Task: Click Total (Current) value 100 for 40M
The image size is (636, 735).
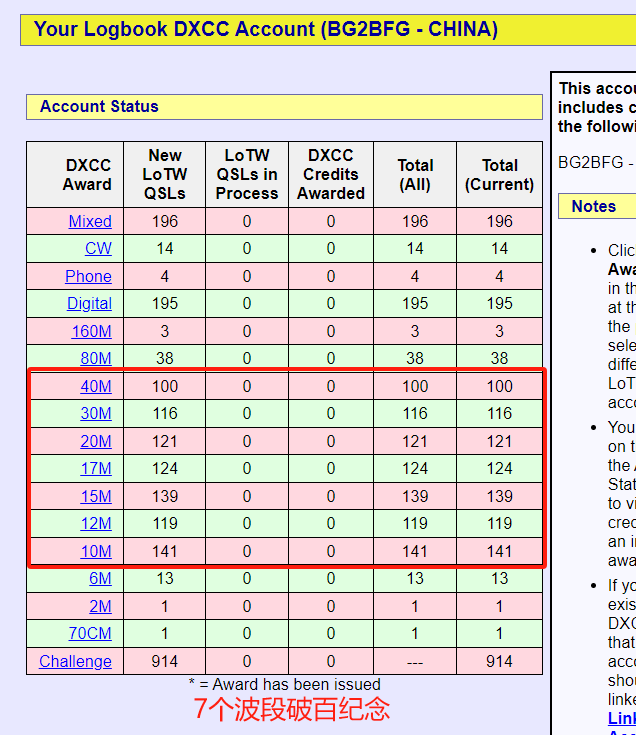Action: [x=499, y=386]
